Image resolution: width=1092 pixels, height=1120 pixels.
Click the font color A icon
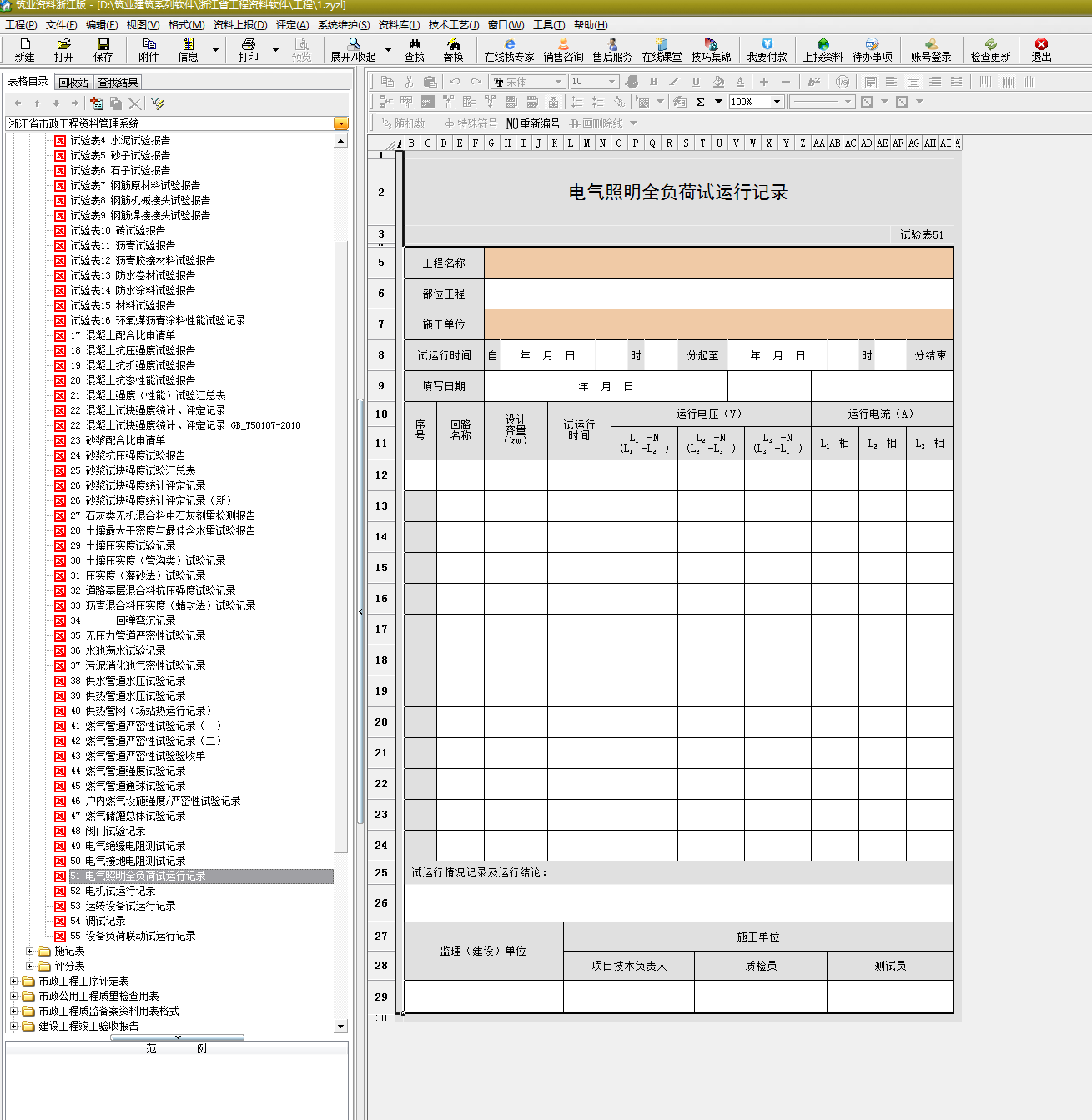[x=740, y=82]
